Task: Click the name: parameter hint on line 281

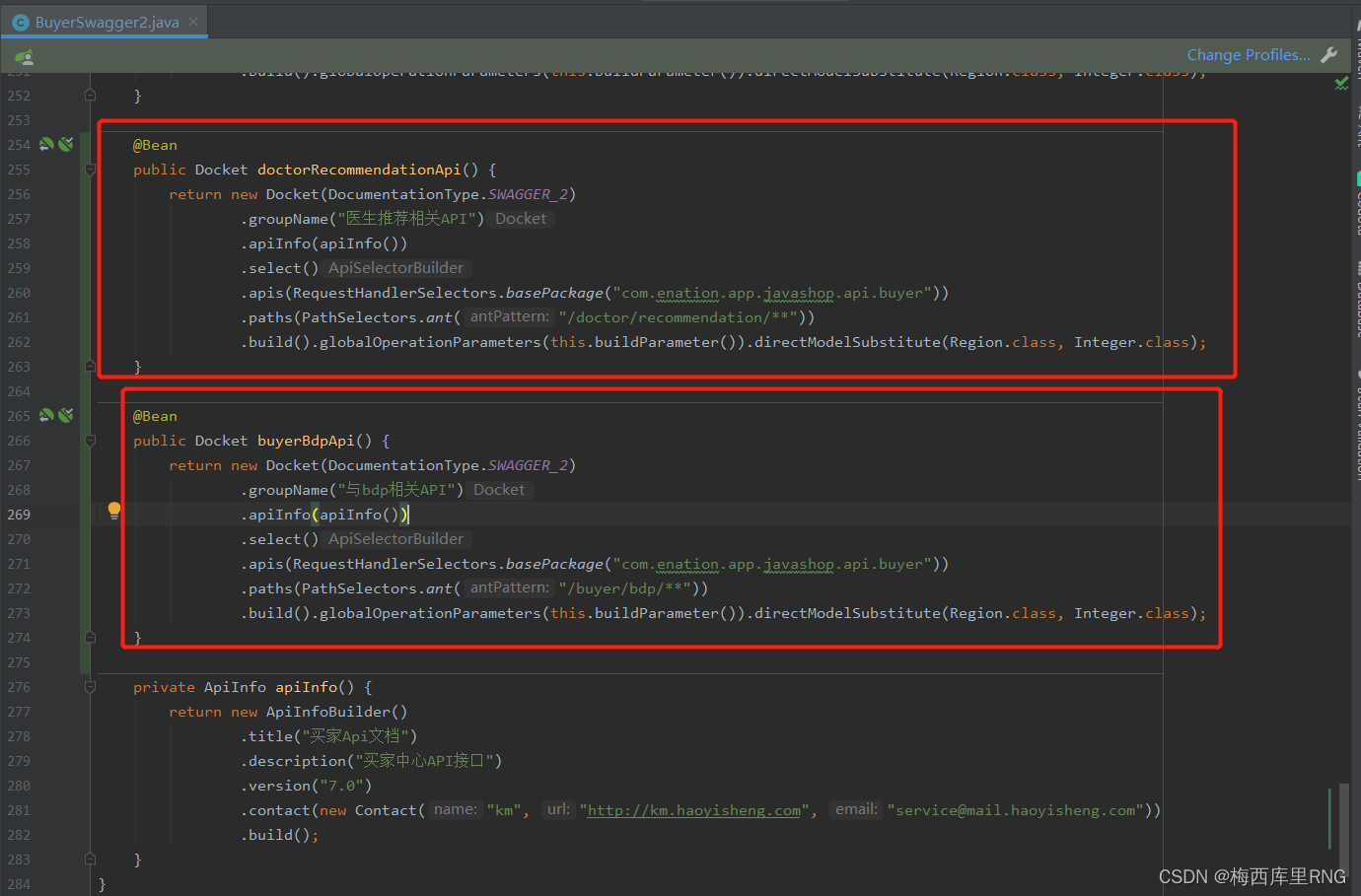Action: 456,810
